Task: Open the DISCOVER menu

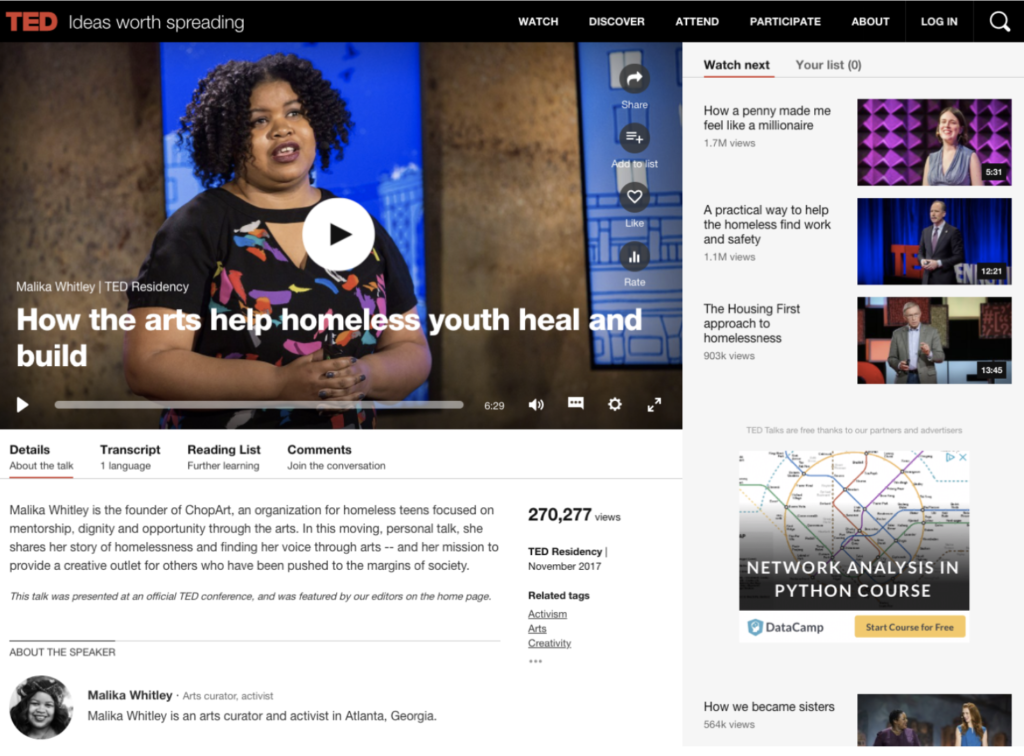Action: click(x=616, y=22)
